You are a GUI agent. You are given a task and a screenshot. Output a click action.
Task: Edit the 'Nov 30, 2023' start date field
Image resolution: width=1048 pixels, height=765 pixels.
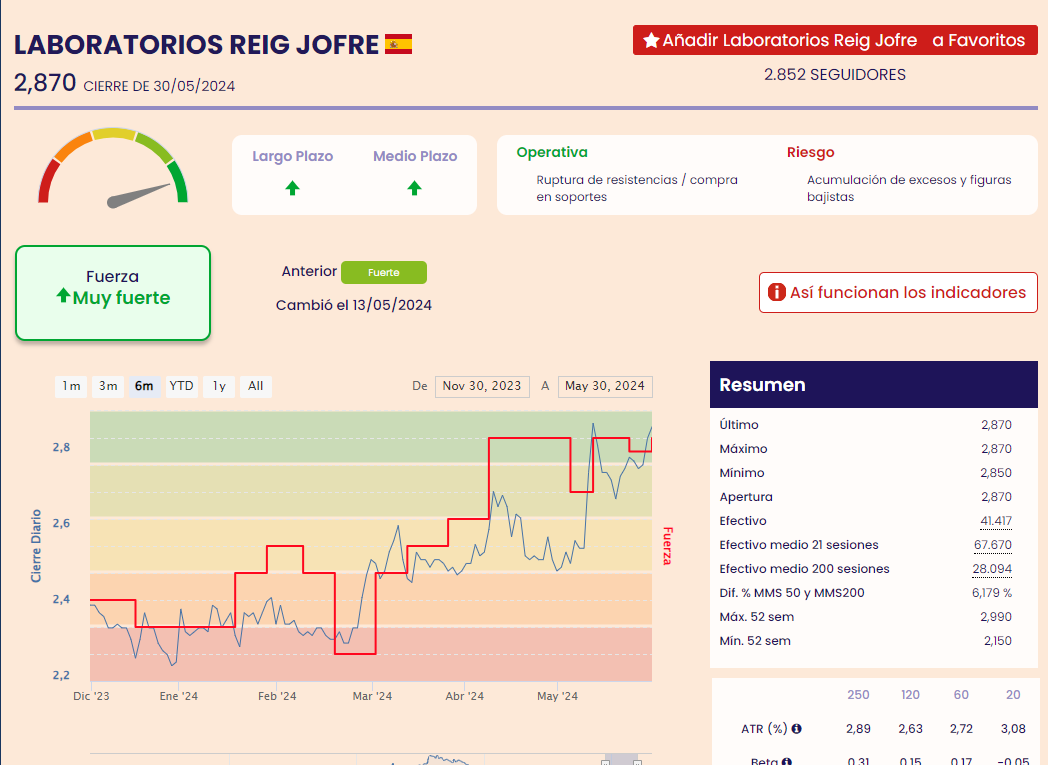[482, 386]
